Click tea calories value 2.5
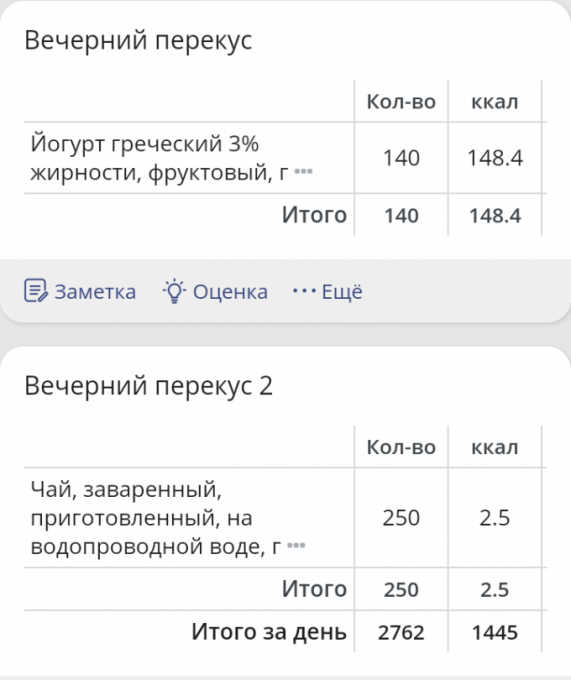This screenshot has height=680, width=571. (495, 518)
